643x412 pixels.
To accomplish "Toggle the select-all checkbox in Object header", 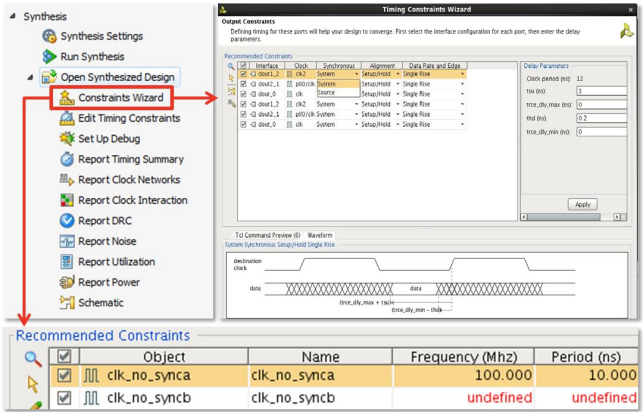I will 64,356.
